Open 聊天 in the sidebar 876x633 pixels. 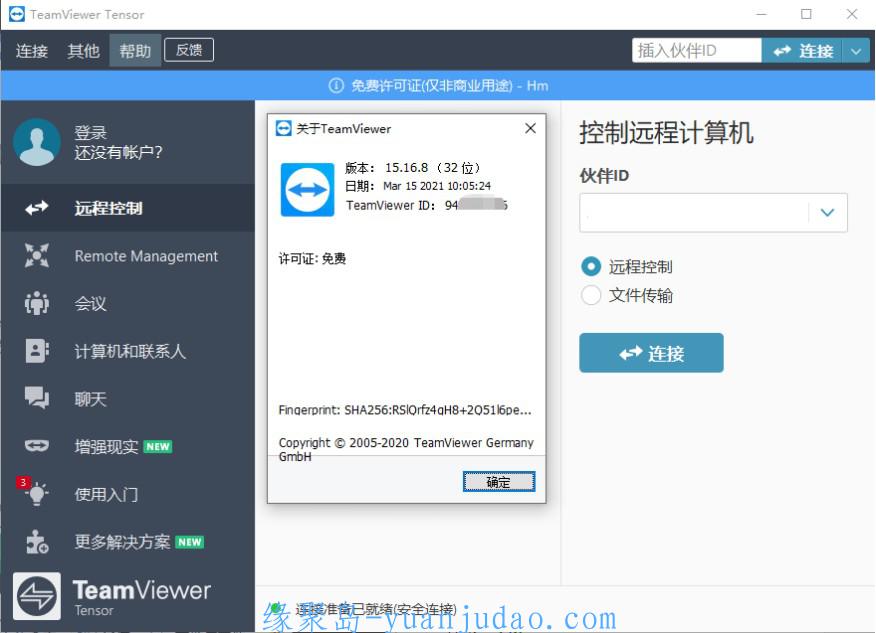click(127, 398)
